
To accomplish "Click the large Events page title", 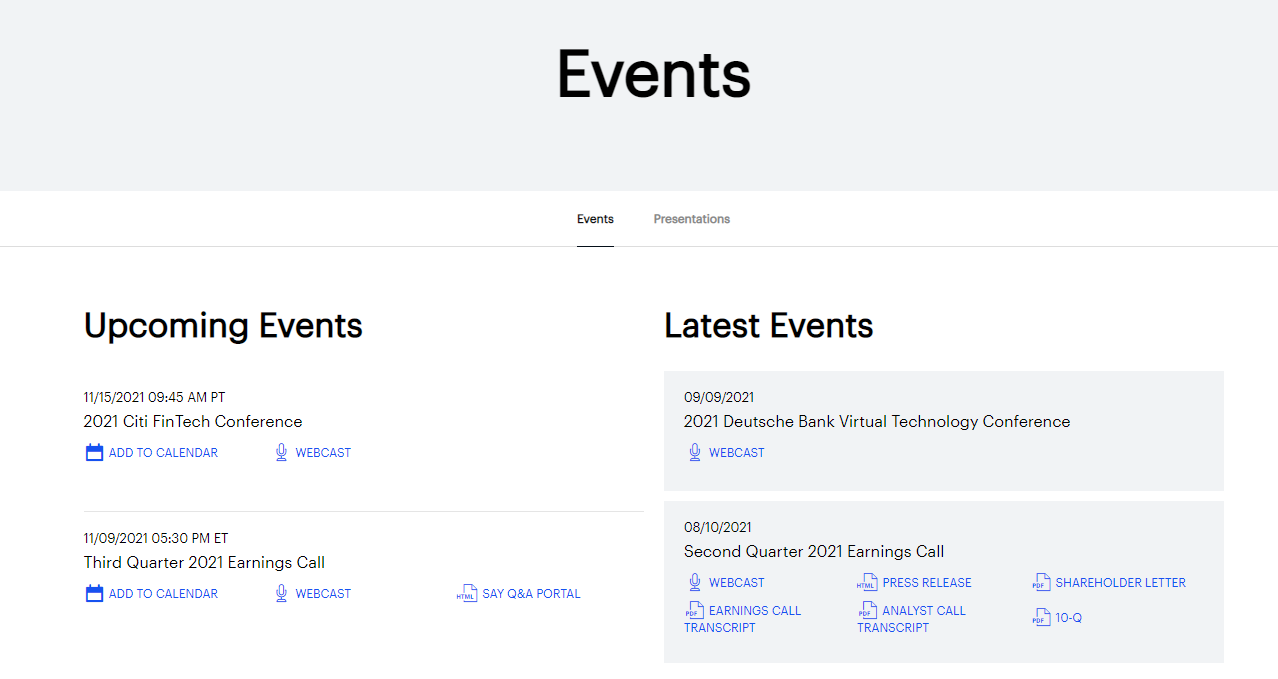I will 653,74.
